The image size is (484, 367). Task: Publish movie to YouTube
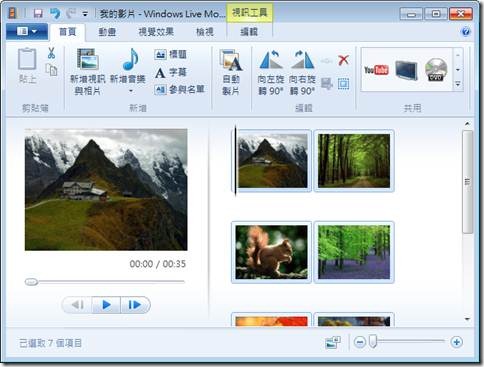(376, 70)
